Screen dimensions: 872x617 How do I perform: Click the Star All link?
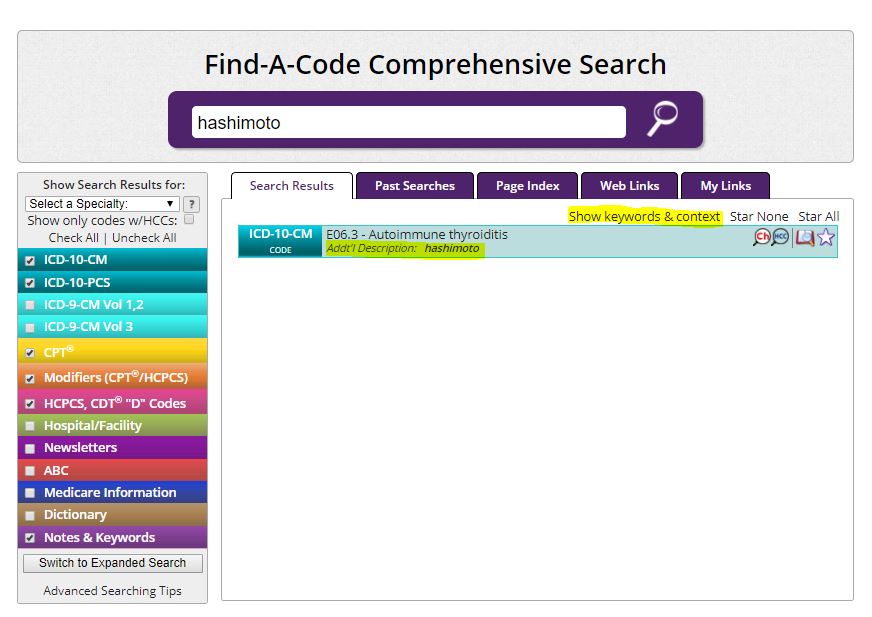(x=819, y=216)
